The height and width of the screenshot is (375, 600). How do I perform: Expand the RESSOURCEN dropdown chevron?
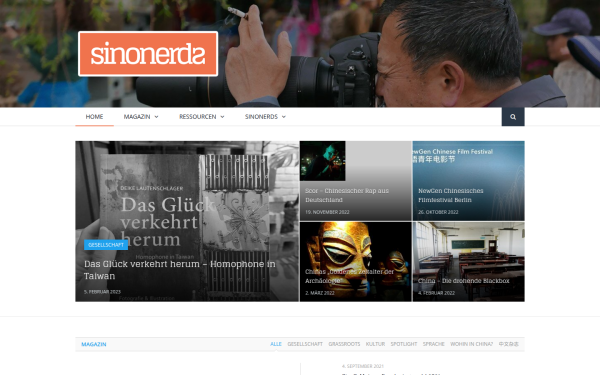click(222, 117)
